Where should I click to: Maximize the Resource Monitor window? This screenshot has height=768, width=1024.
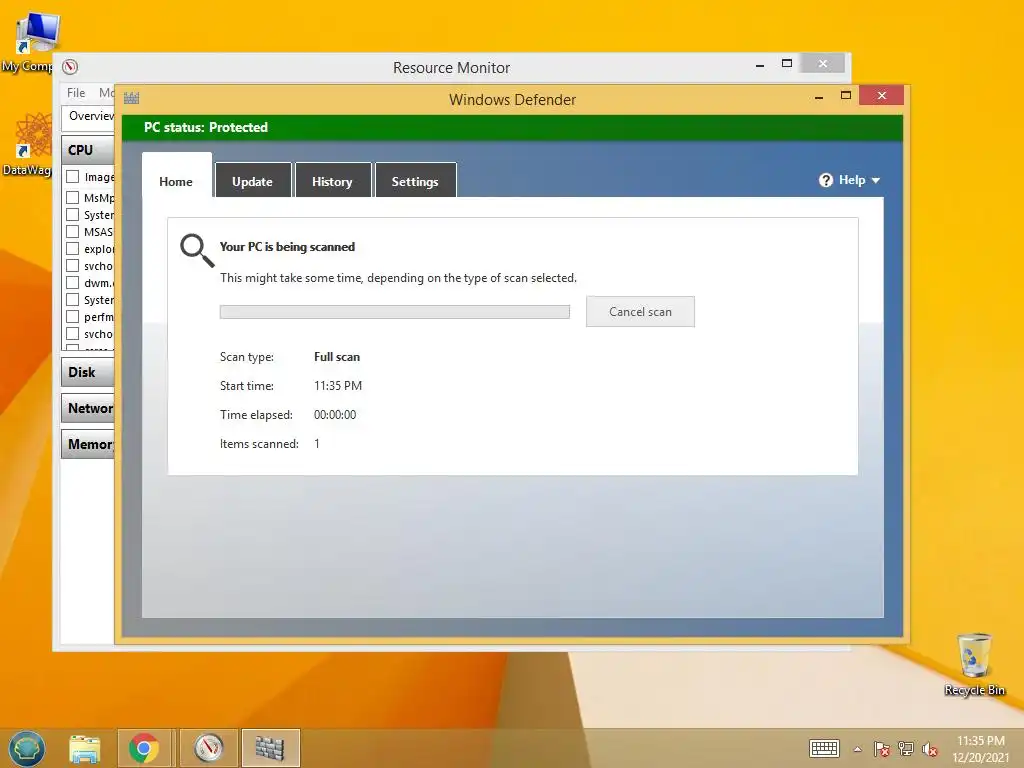coord(787,63)
